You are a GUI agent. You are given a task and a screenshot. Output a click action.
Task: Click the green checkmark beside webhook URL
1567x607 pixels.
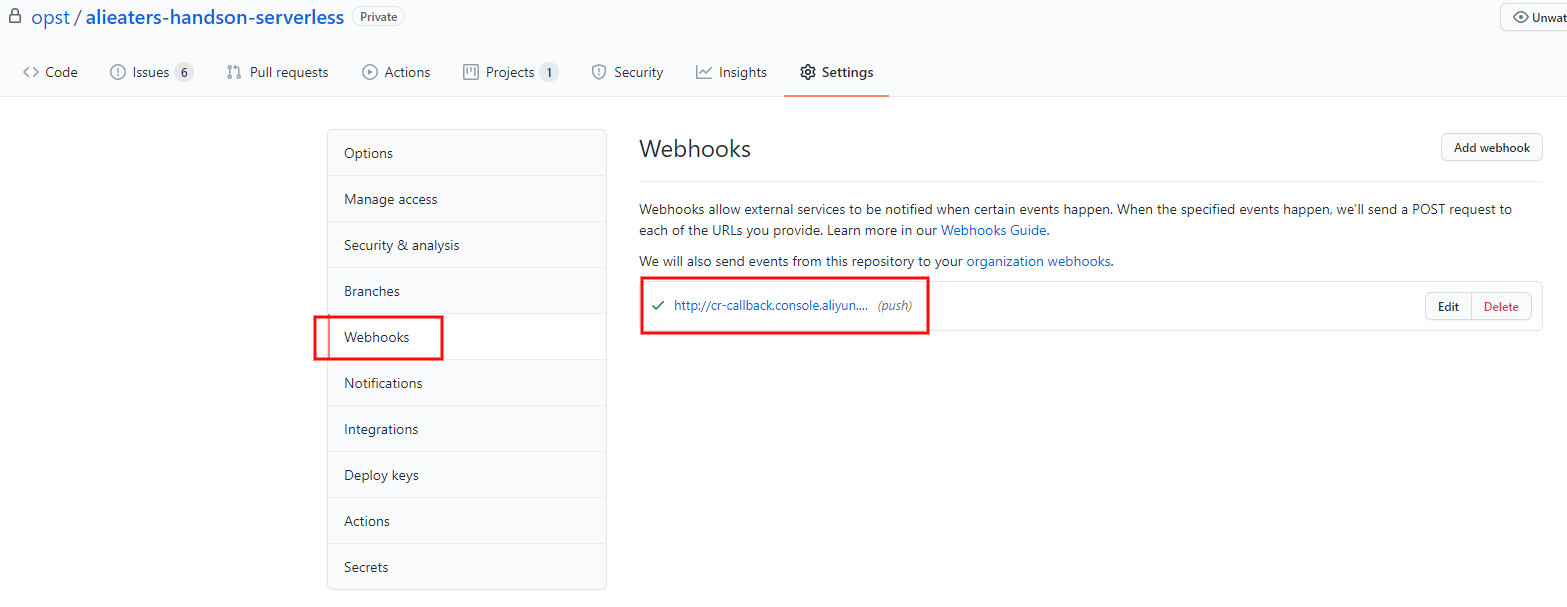tap(657, 306)
